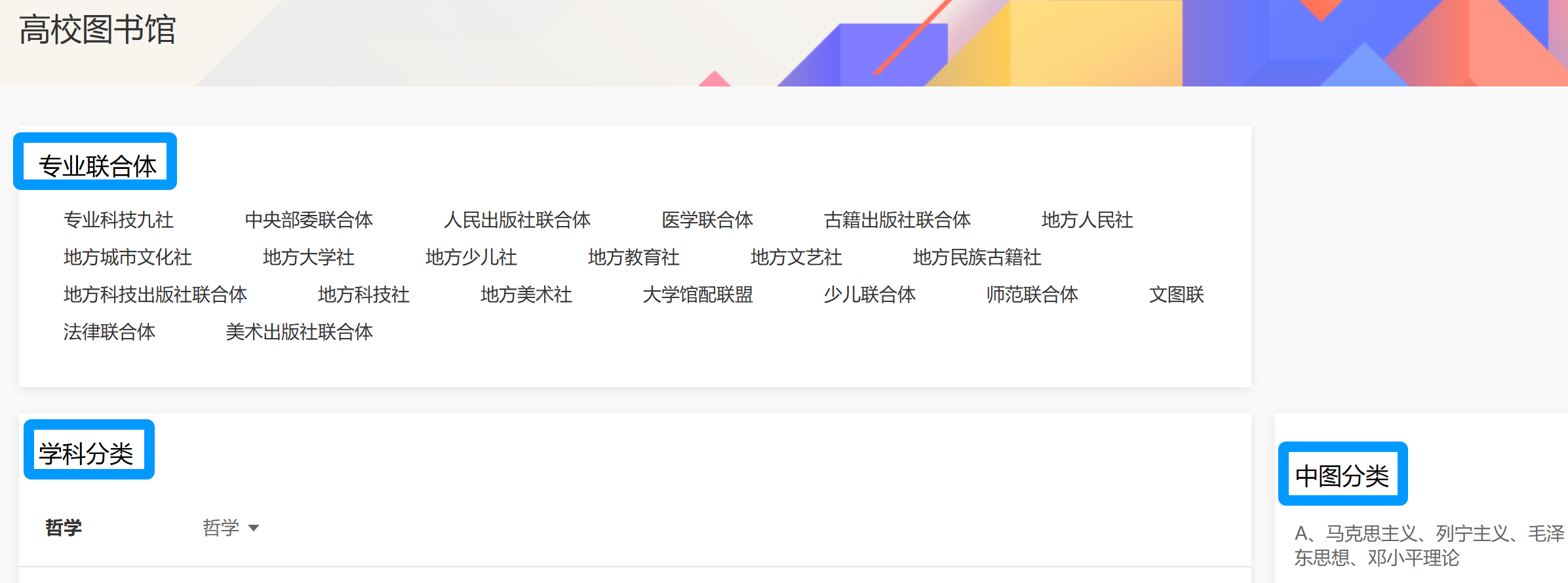
Task: Select the 学科分类 section heading
Action: pos(87,453)
